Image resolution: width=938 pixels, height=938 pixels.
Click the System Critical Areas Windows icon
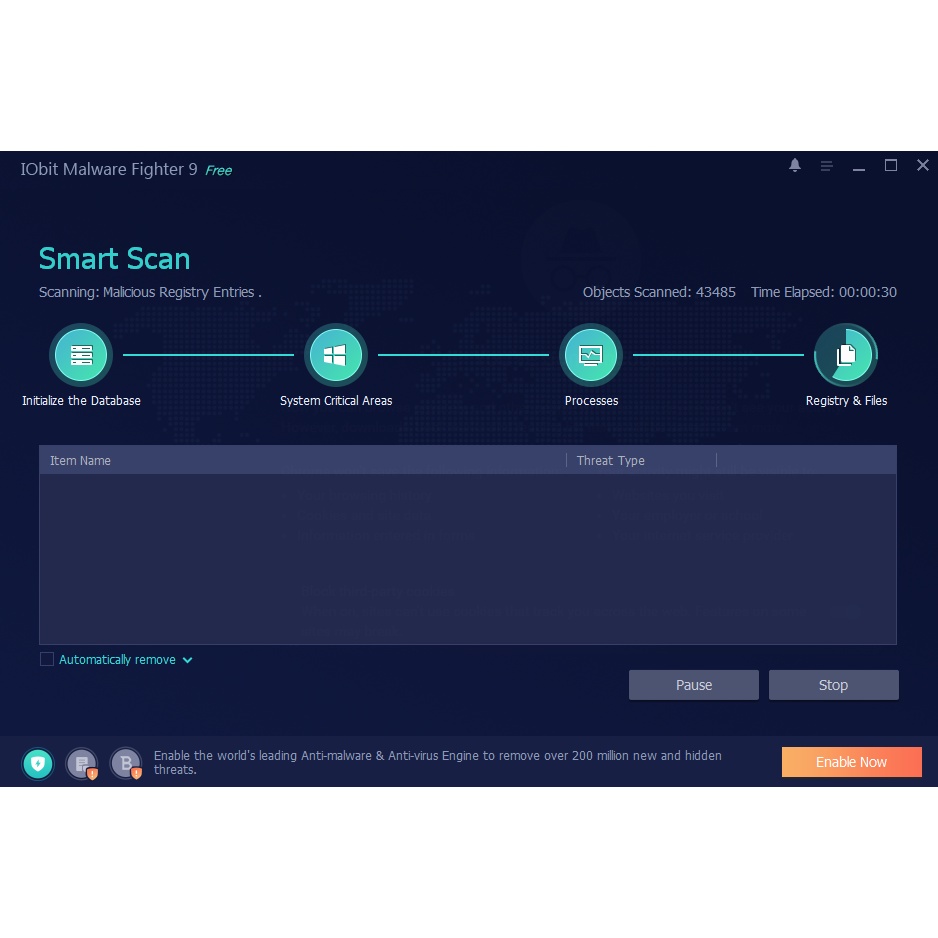[x=336, y=355]
